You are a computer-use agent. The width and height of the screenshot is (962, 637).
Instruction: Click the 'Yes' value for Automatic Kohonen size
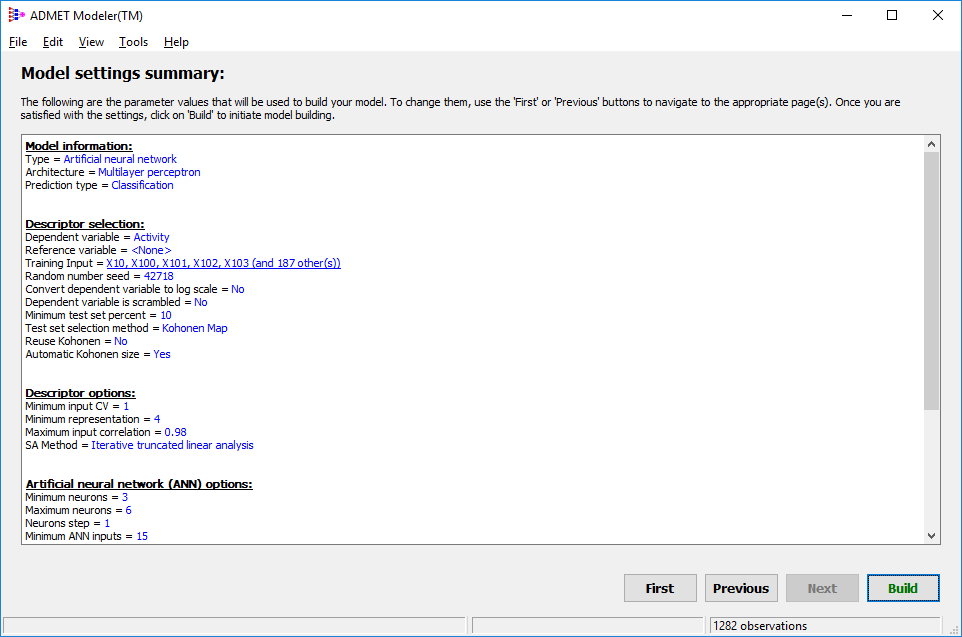(x=162, y=354)
